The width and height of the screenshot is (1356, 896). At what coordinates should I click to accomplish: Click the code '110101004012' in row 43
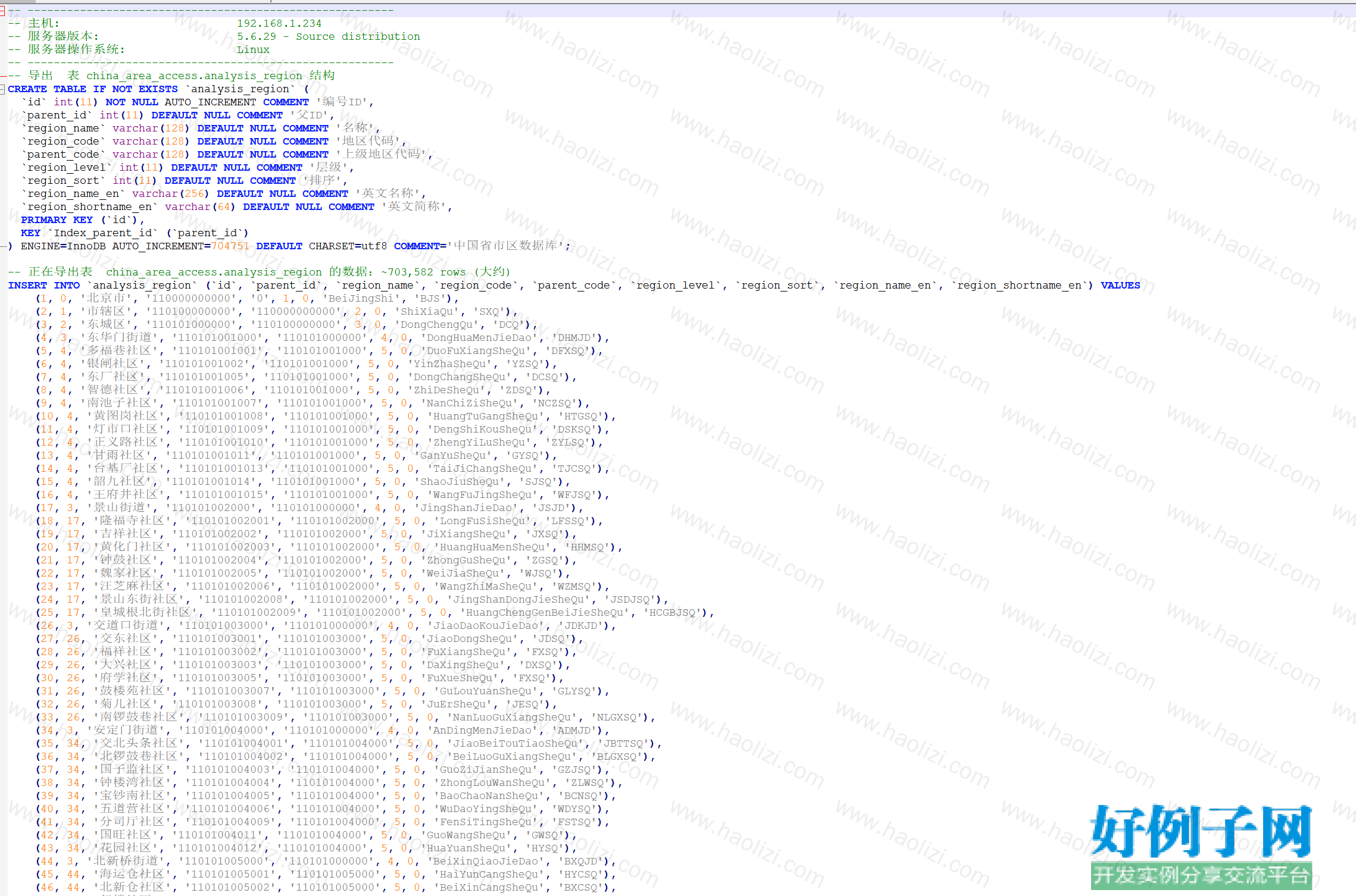[217, 848]
